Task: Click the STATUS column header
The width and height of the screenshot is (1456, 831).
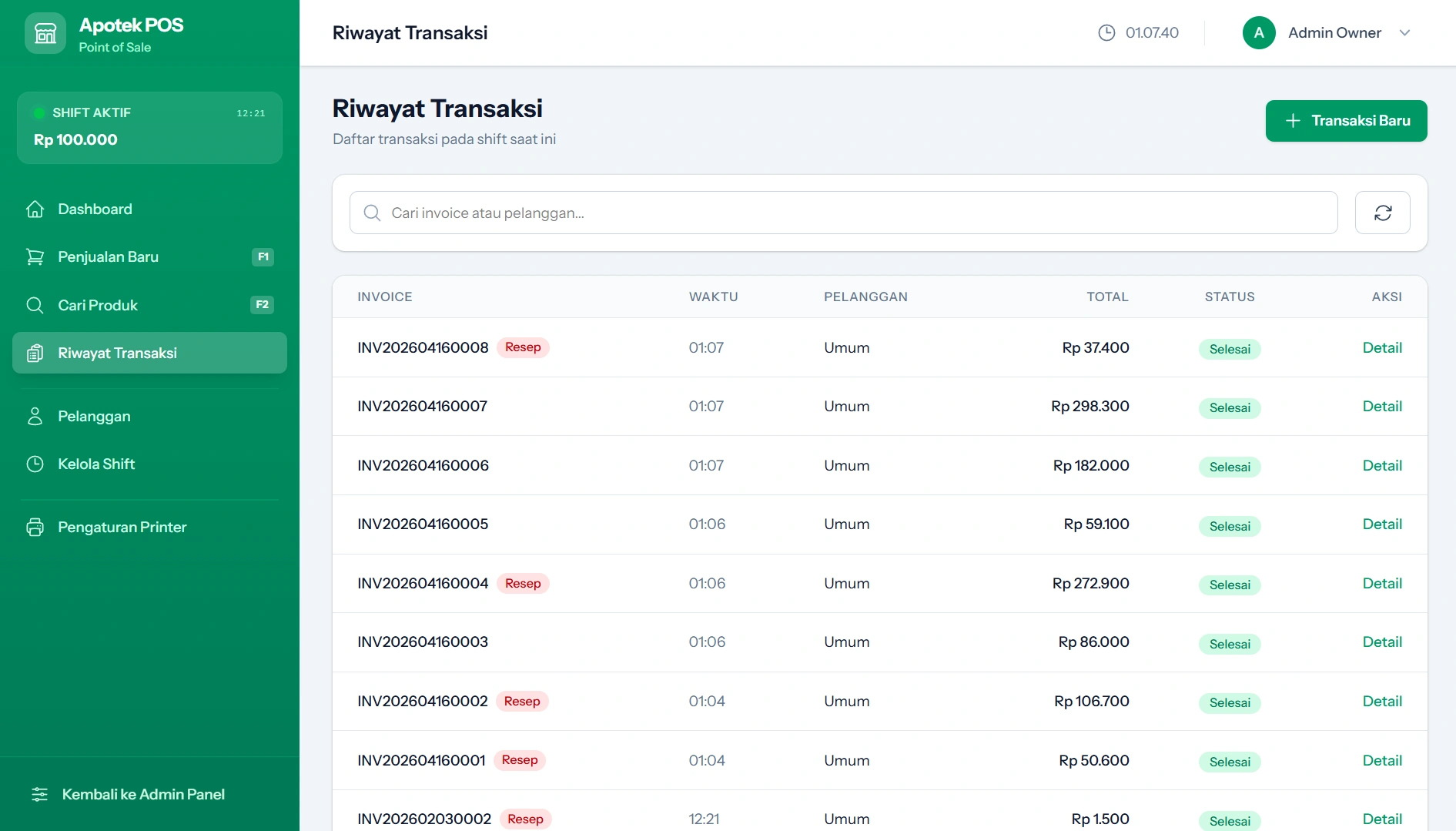Action: [1230, 297]
